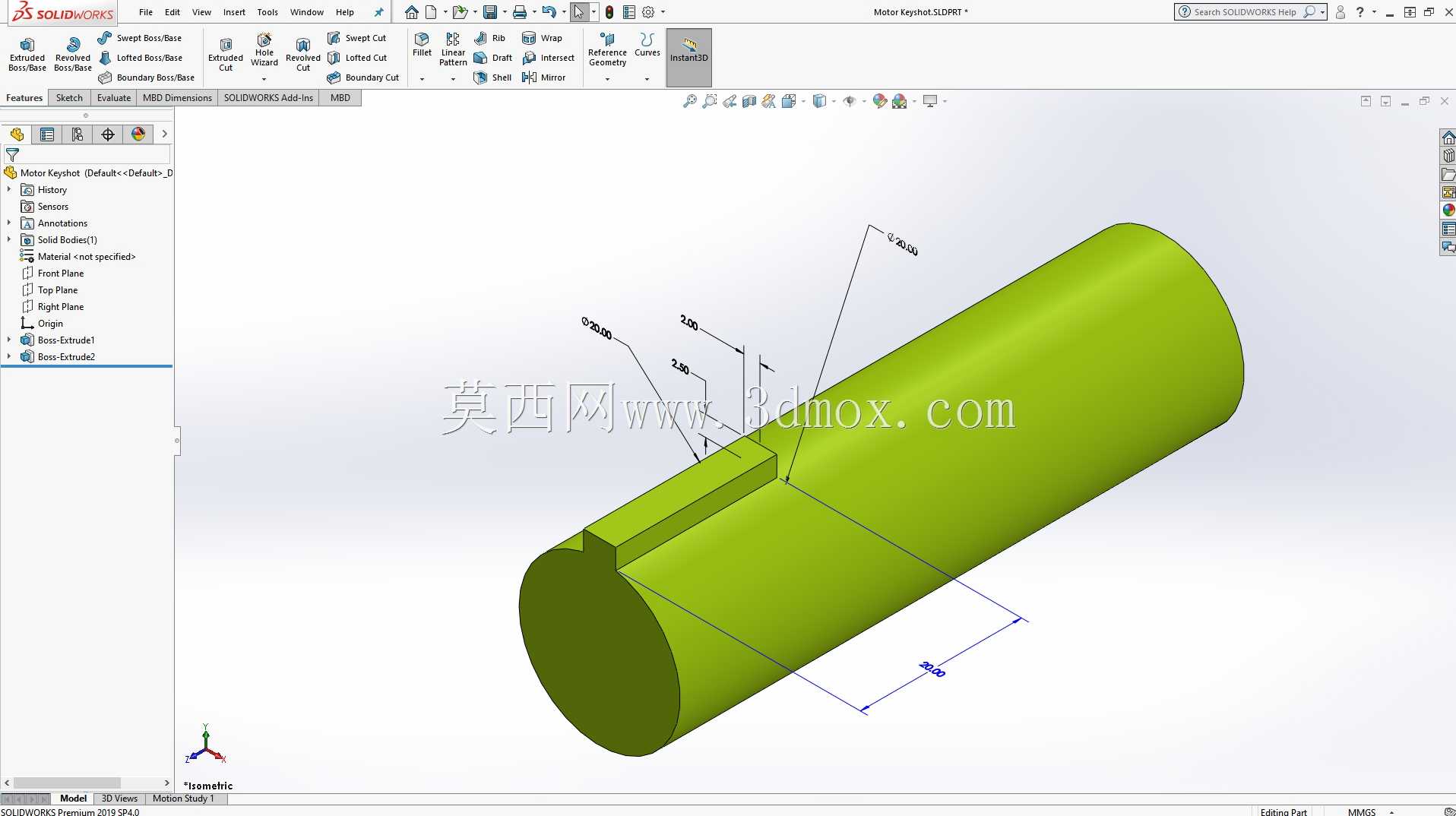Switch to the MBD Dimensions tab

[x=177, y=98]
